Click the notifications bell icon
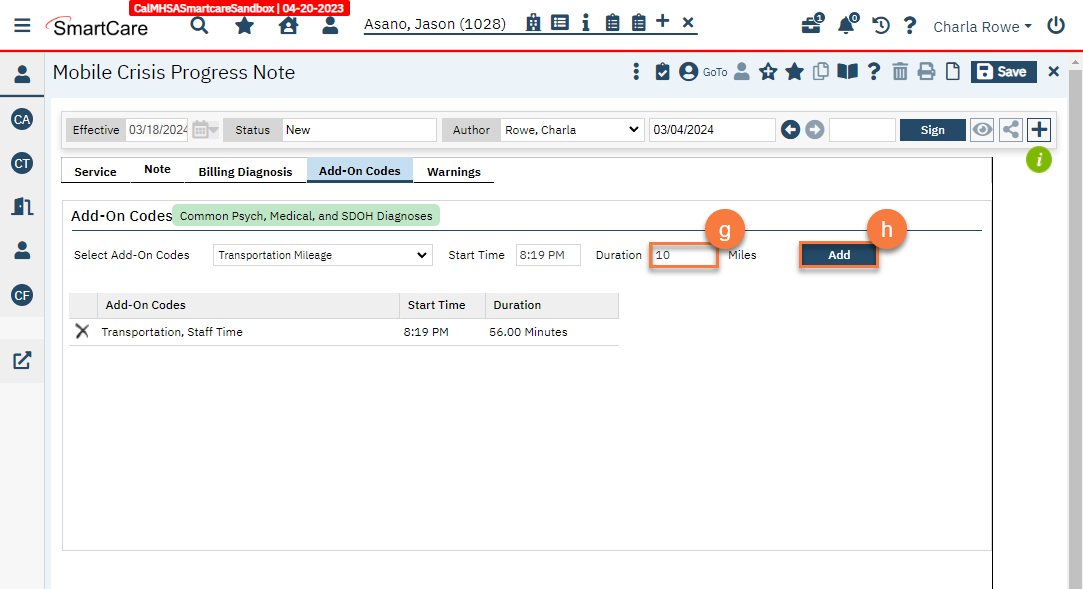Screen dimensions: 1083x589 coord(847,26)
